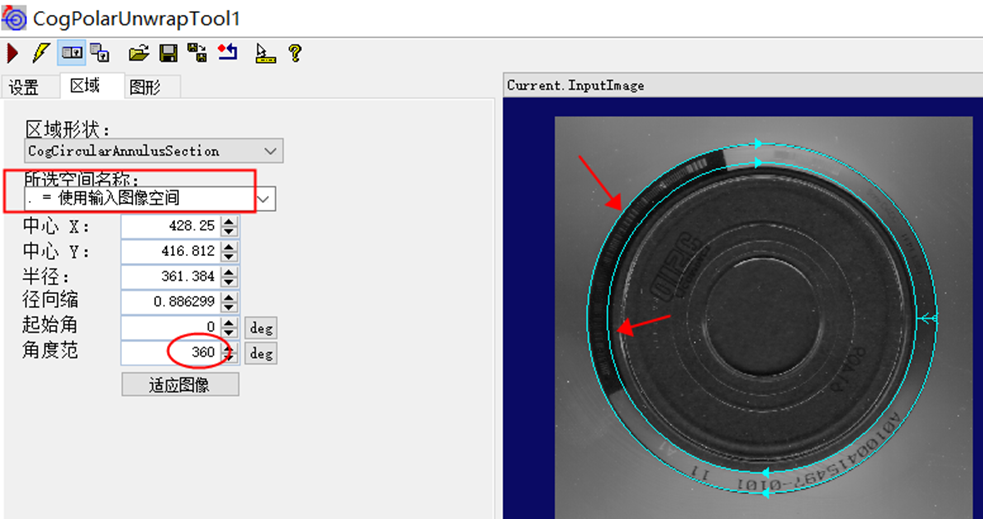983x519 pixels.
Task: Click the 角度范 spinner arrows
Action: point(229,352)
